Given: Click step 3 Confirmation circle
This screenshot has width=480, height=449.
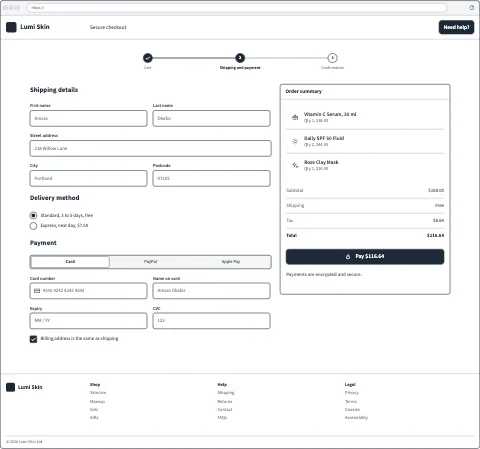Looking at the screenshot, I should point(332,58).
